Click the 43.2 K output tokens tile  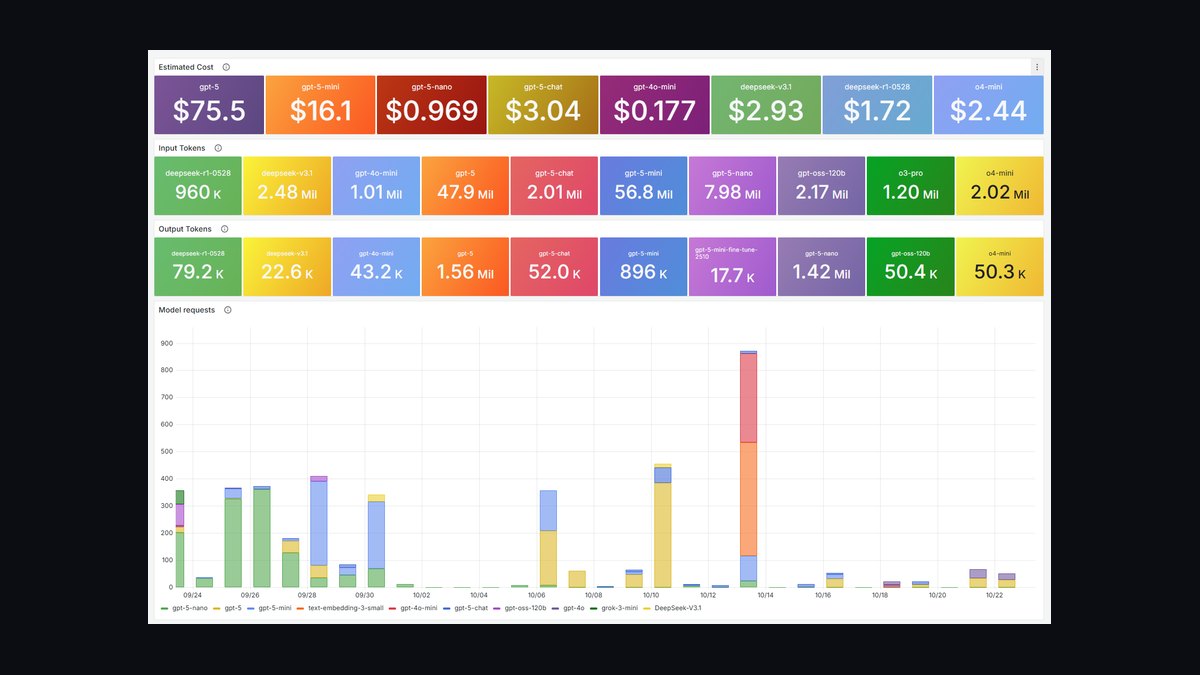[x=376, y=267]
